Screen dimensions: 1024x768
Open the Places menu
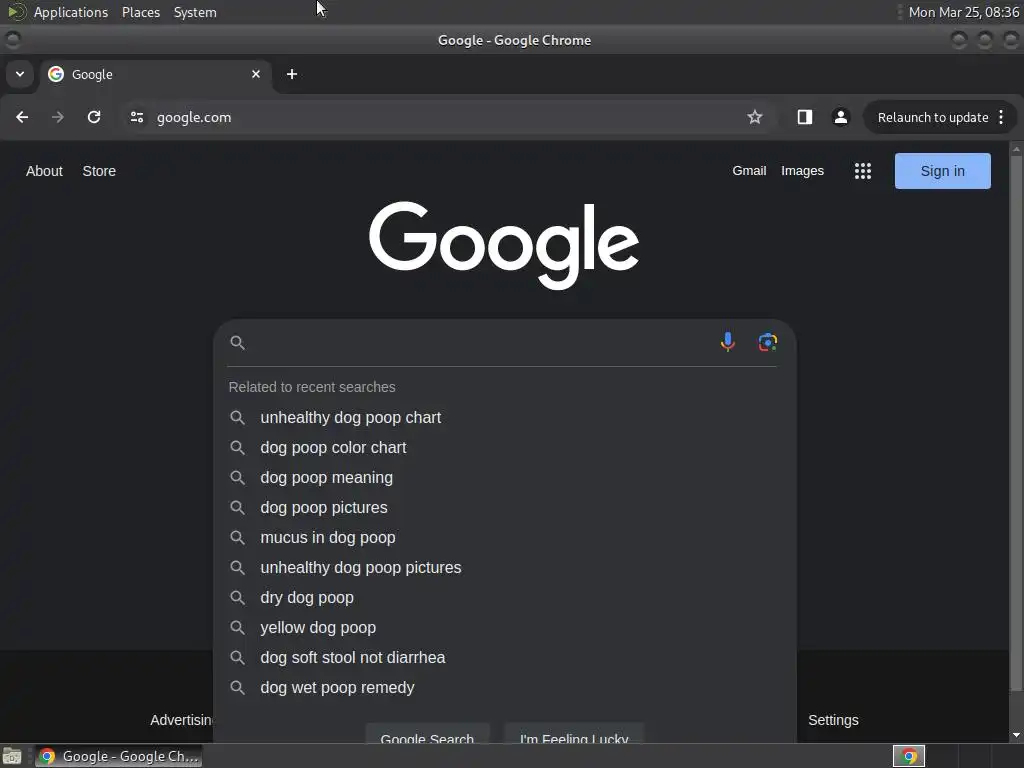point(140,12)
